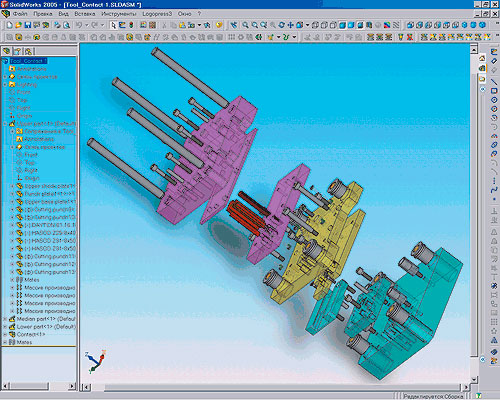Screen dimensions: 500x400
Task: Open the Правка menu
Action: pyautogui.click(x=43, y=14)
